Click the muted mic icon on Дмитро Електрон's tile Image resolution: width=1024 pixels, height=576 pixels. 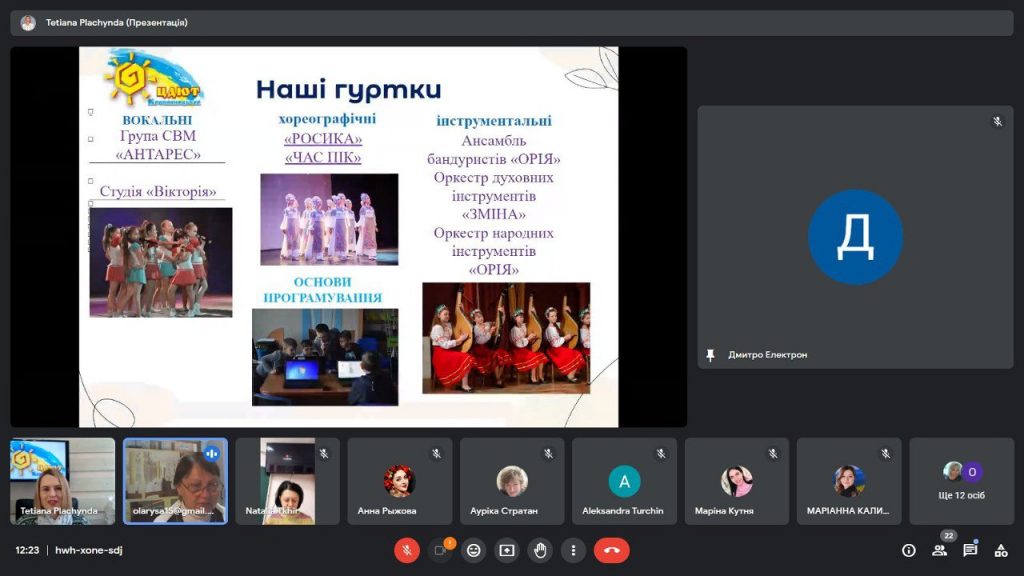coord(997,122)
